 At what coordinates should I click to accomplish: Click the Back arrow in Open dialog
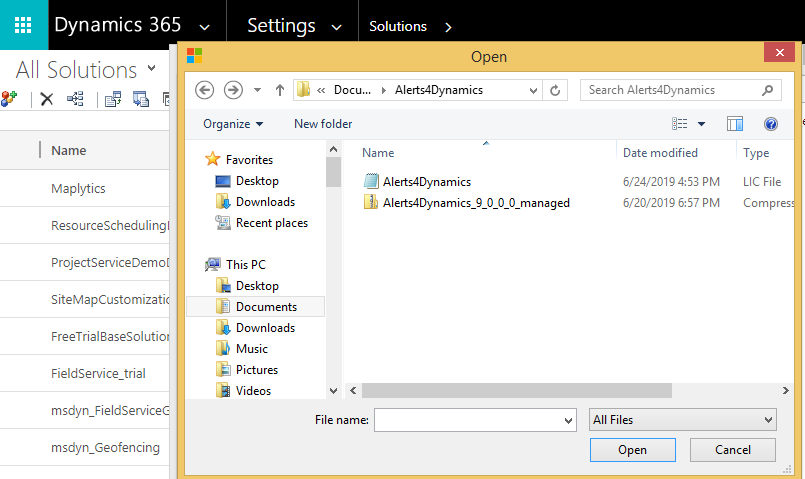[204, 90]
